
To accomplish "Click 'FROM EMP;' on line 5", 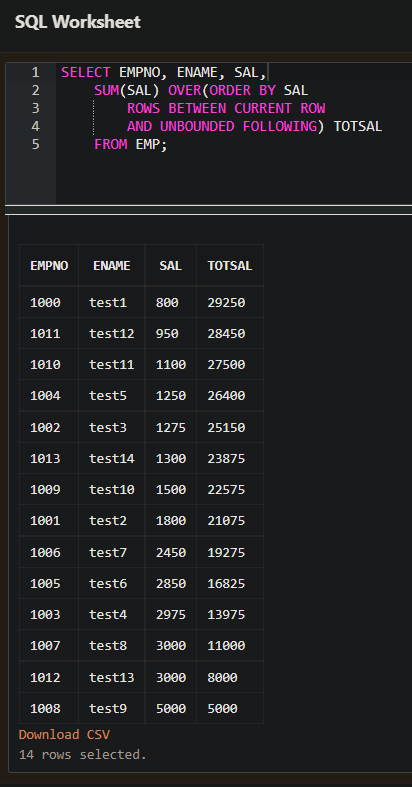I will pos(131,145).
